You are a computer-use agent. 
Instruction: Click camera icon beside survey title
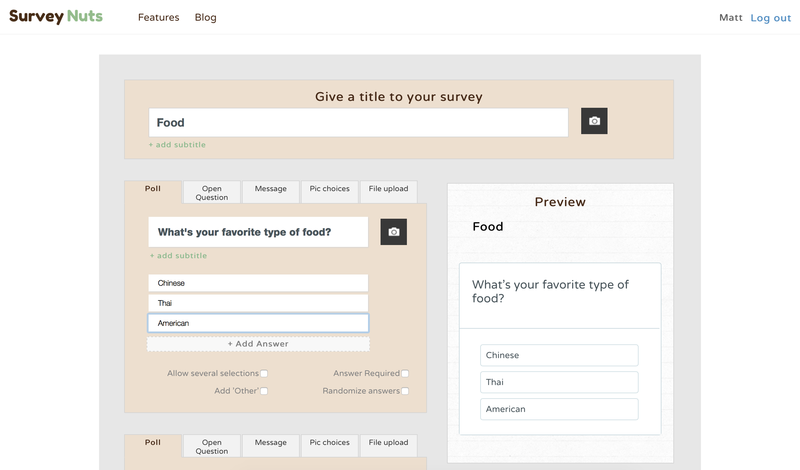594,122
